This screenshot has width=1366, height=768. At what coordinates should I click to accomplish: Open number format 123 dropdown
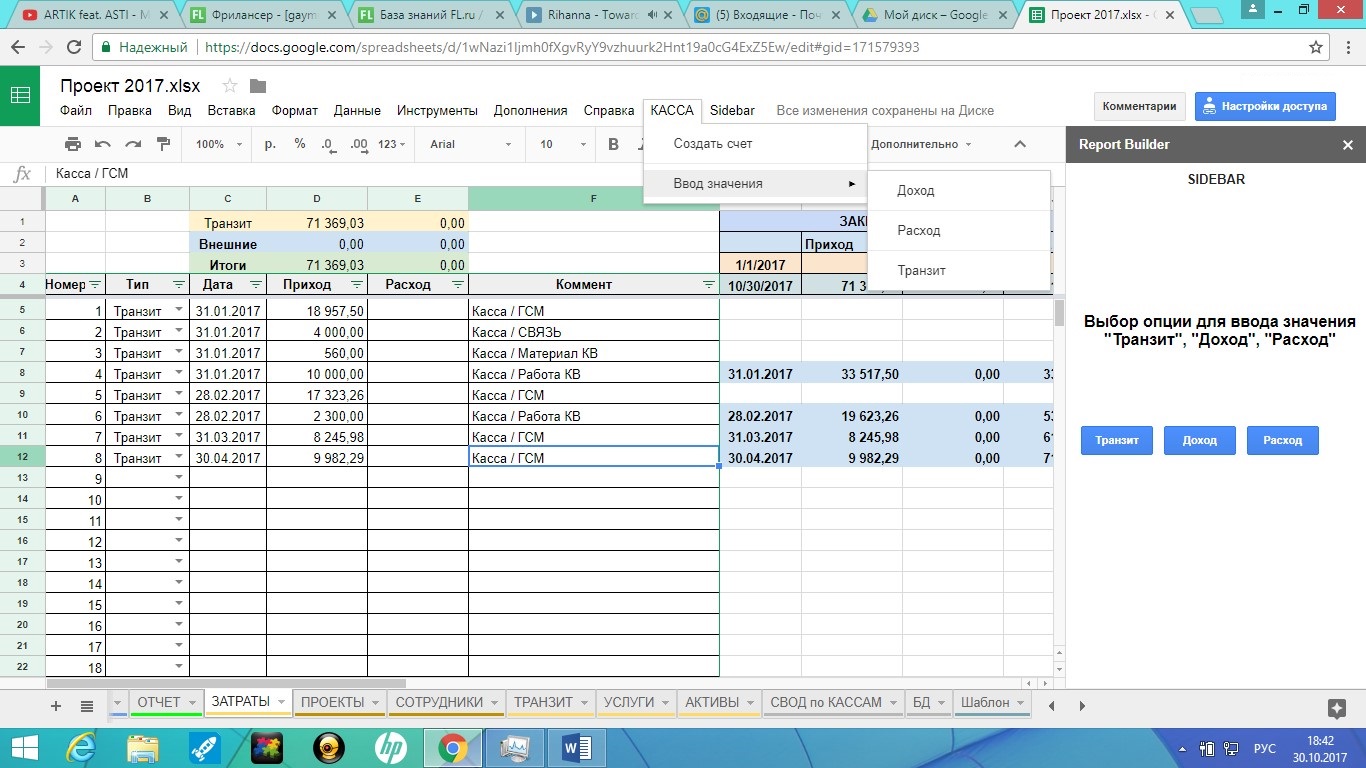pos(392,144)
